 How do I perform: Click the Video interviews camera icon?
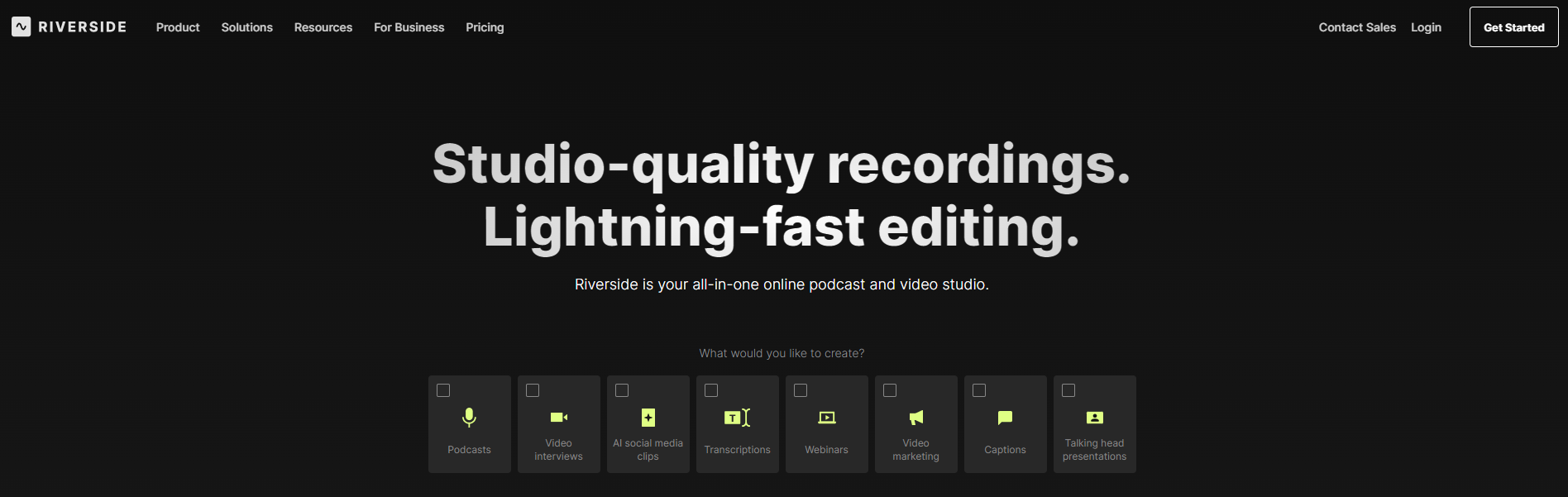[x=559, y=418]
